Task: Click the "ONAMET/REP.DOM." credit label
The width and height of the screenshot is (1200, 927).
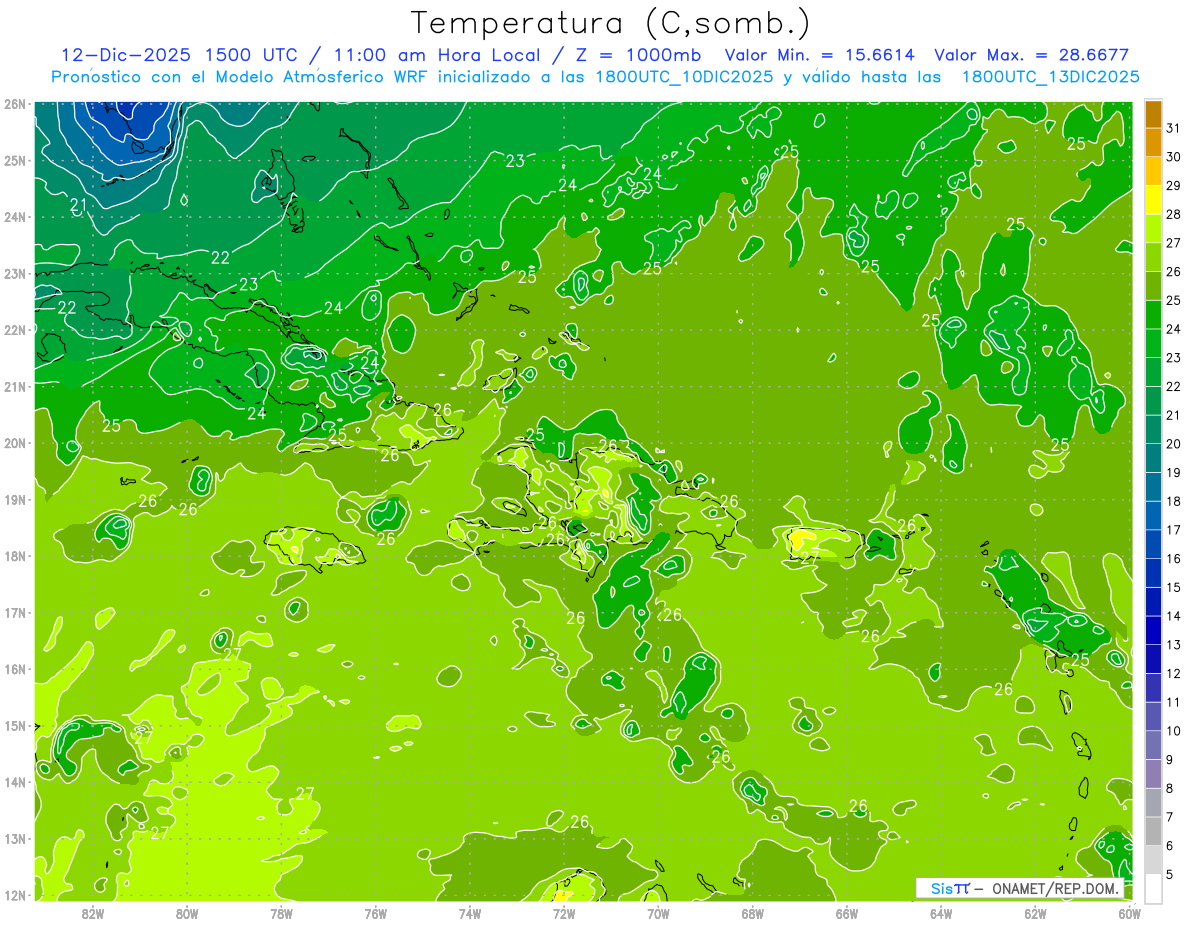Action: 1056,888
